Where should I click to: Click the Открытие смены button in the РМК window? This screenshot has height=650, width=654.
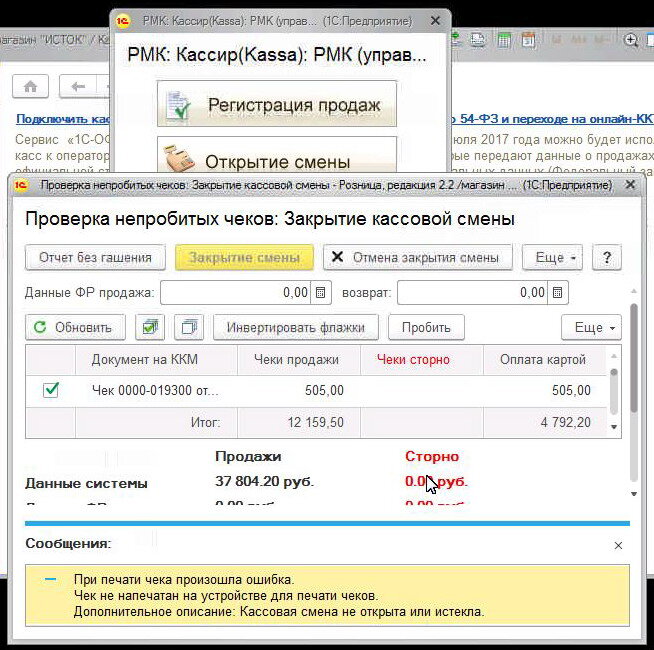point(277,156)
